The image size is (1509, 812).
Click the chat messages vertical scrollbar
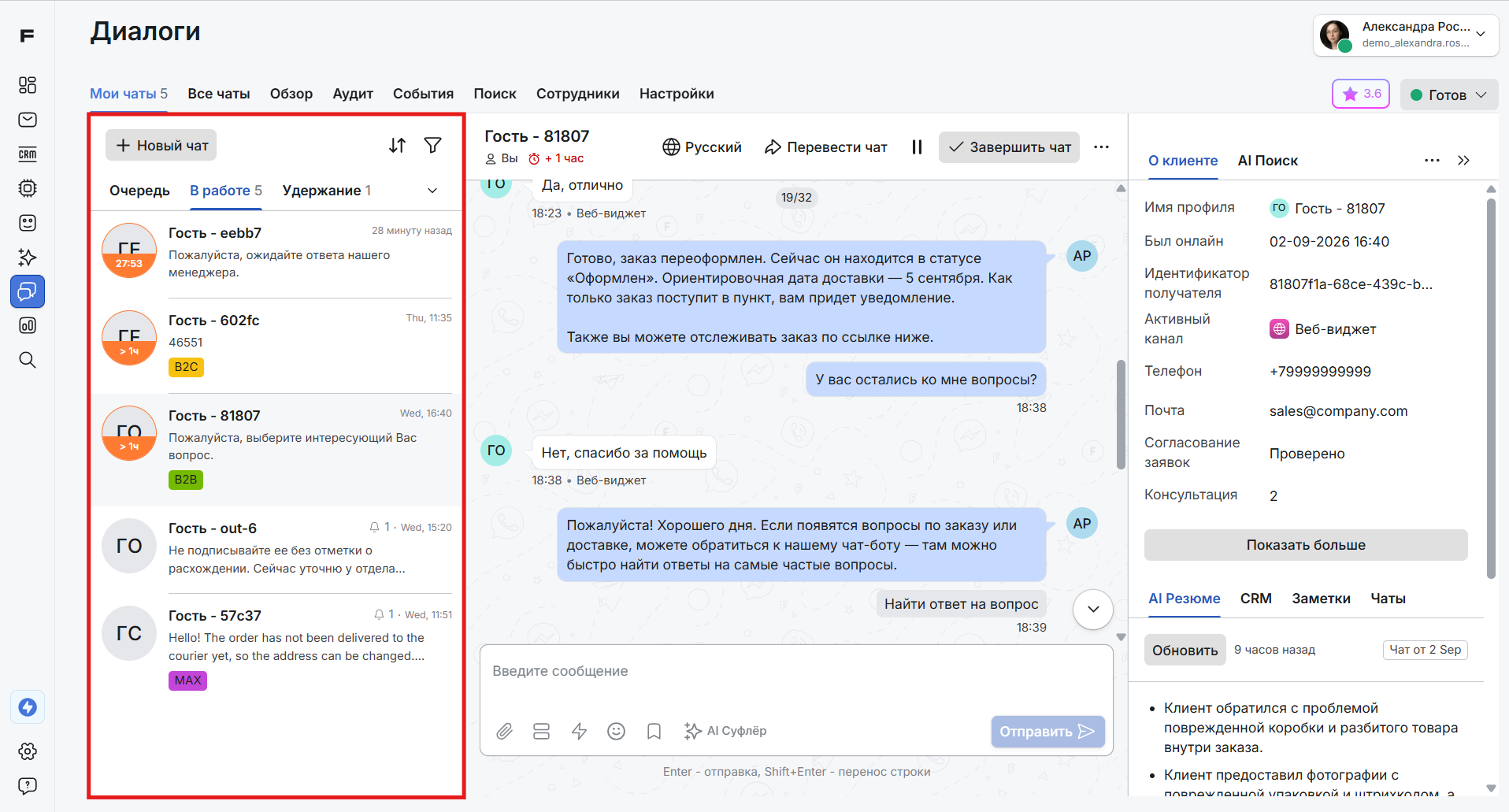pyautogui.click(x=1121, y=414)
